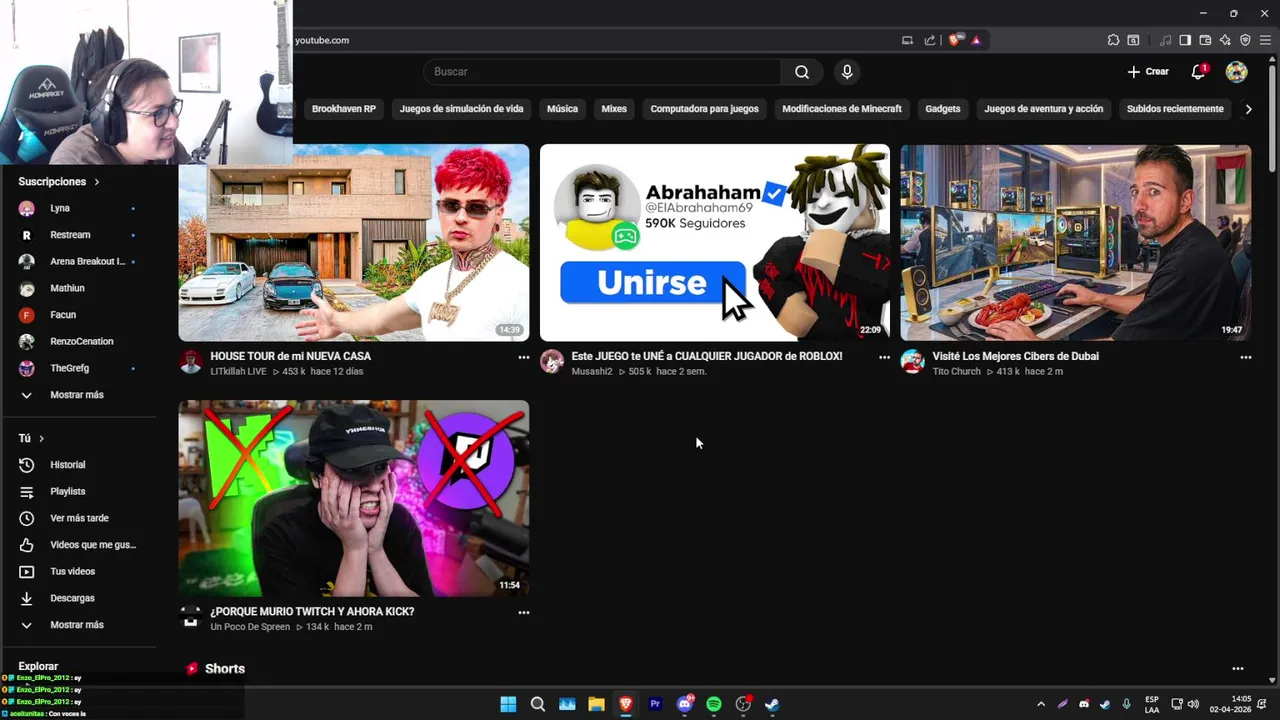This screenshot has width=1280, height=720.
Task: Open options menu for Roblox JUEGO video
Action: coord(884,357)
